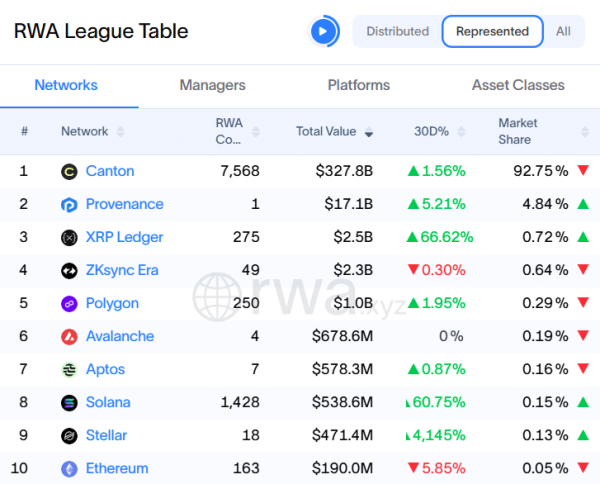This screenshot has width=600, height=484.
Task: Click the Solana network logo icon
Action: coord(69,402)
